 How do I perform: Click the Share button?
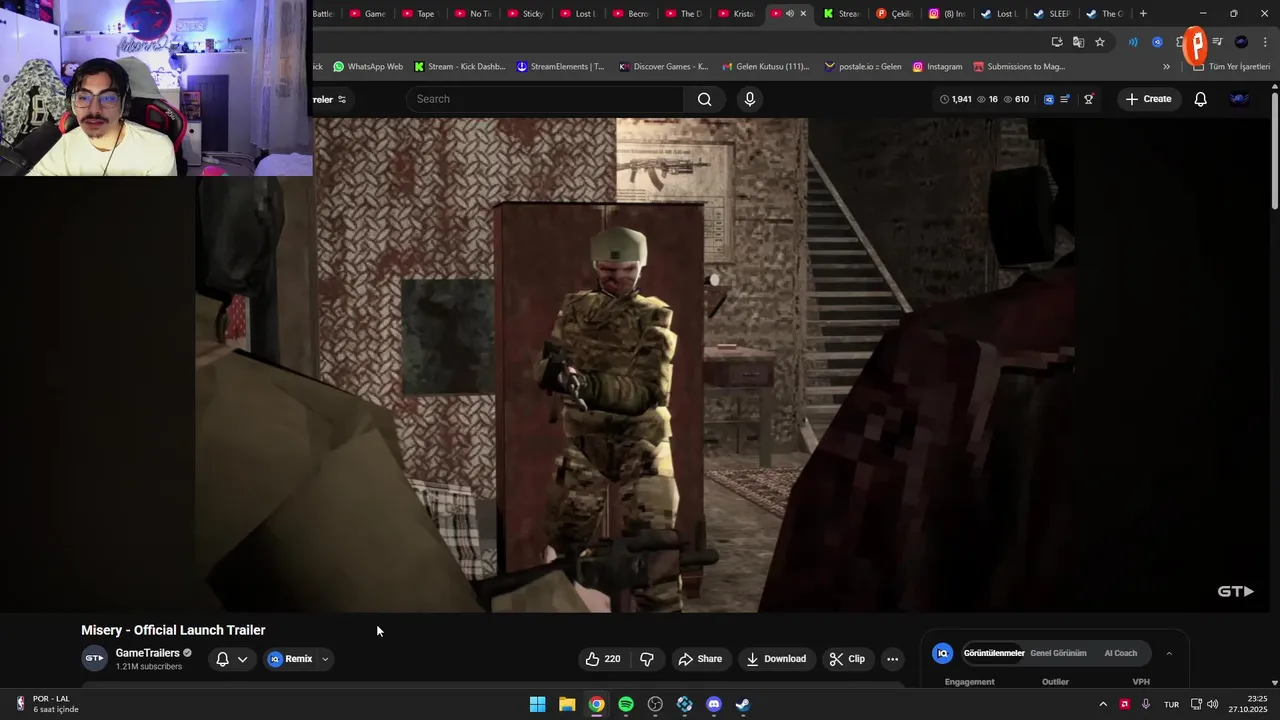[x=700, y=659]
